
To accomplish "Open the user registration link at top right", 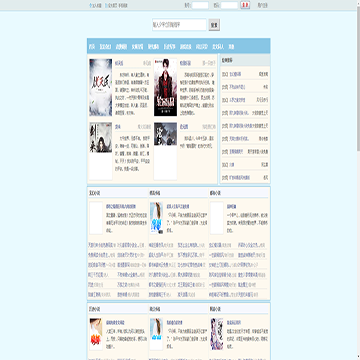I will tap(263, 6).
